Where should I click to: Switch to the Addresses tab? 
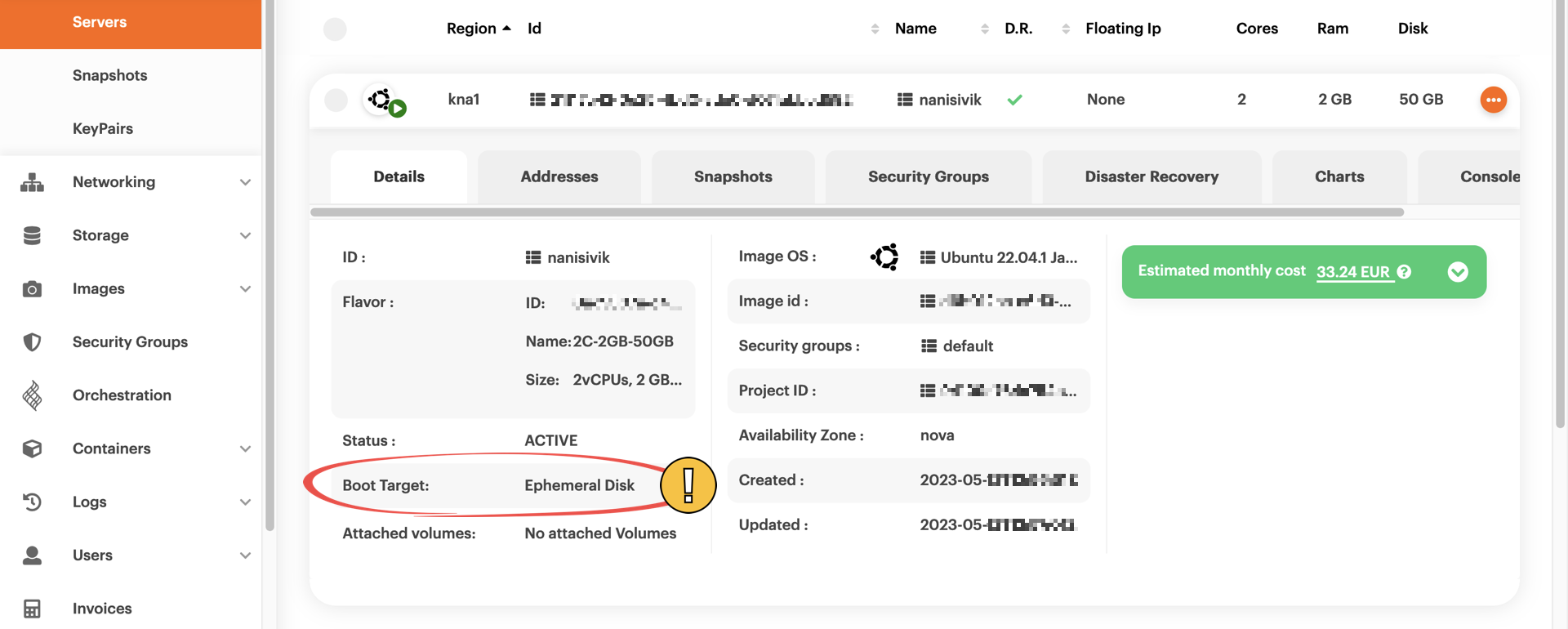559,176
